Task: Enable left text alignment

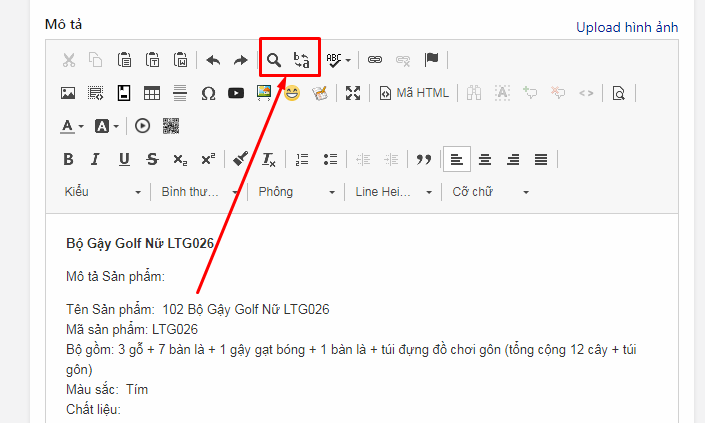Action: point(456,159)
